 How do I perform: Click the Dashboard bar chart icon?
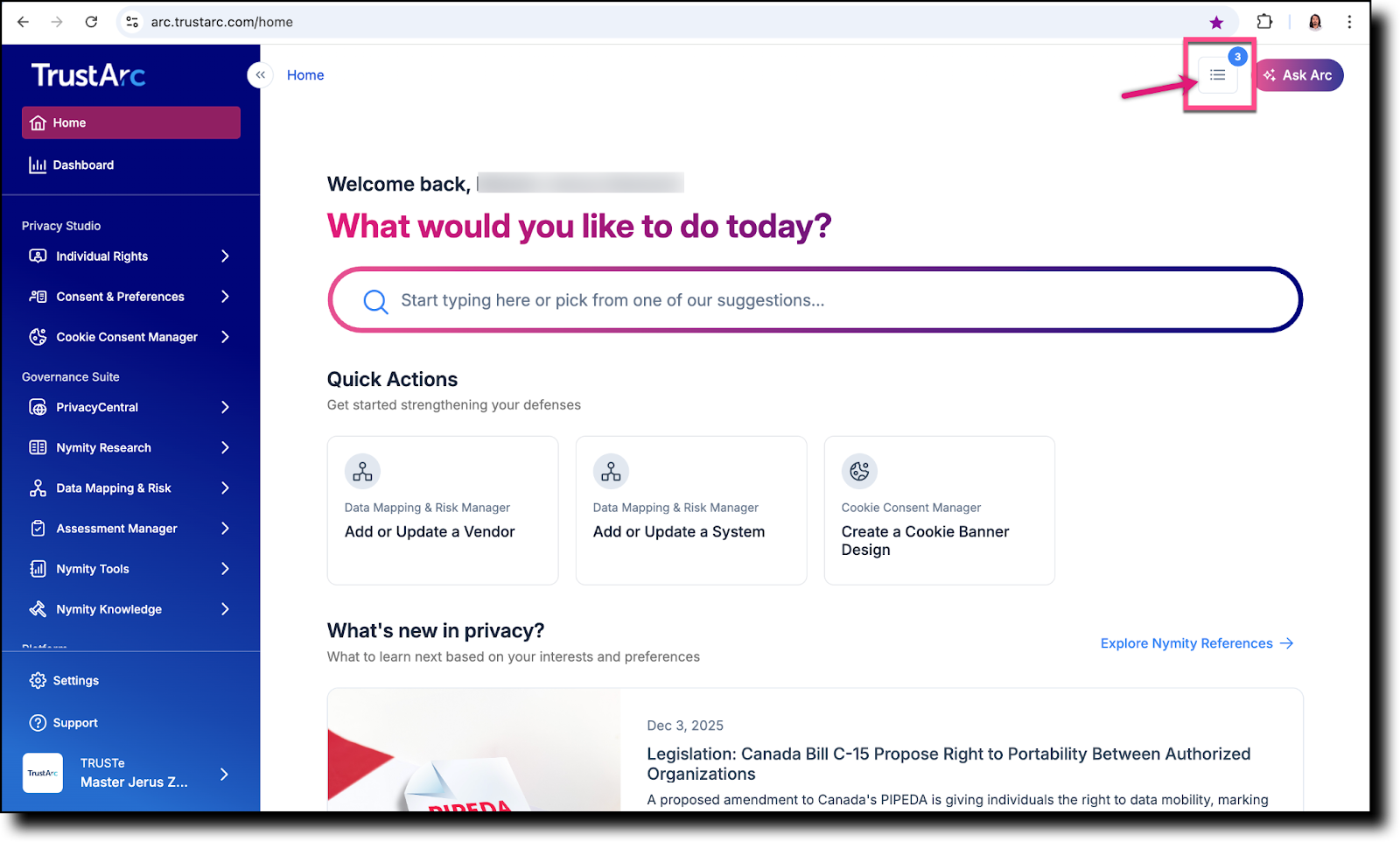[38, 165]
